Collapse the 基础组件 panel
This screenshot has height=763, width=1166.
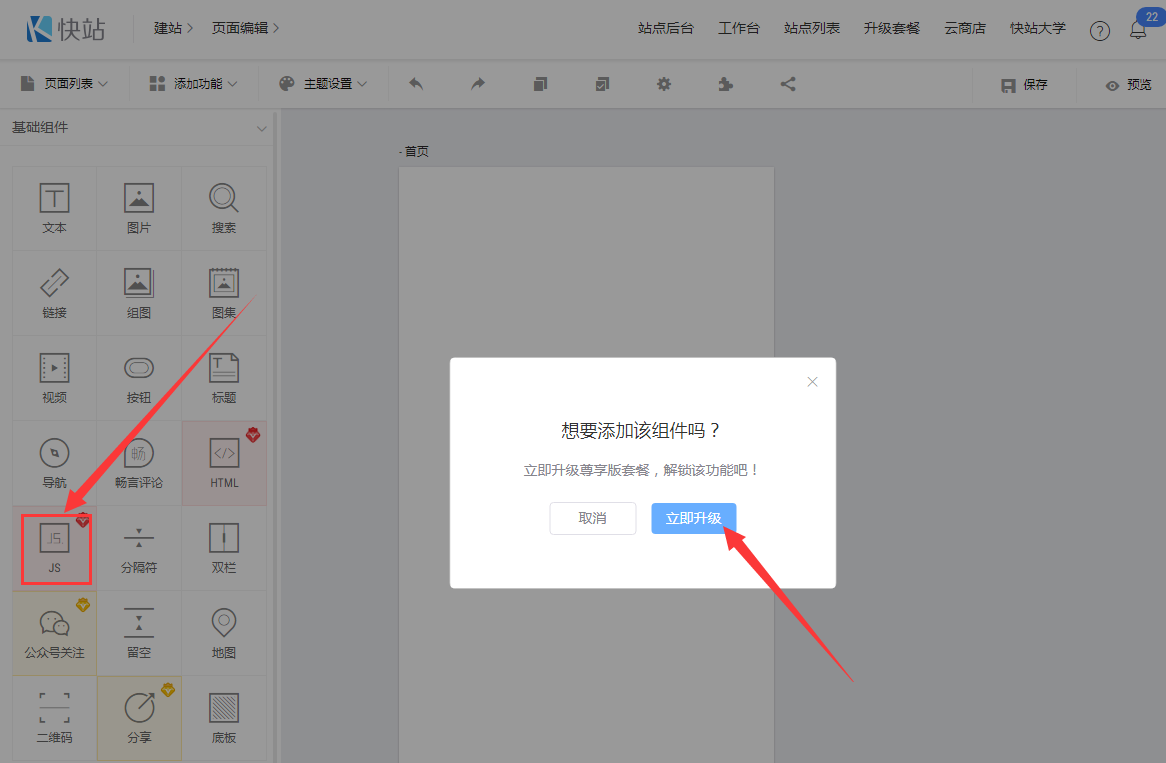tap(262, 128)
